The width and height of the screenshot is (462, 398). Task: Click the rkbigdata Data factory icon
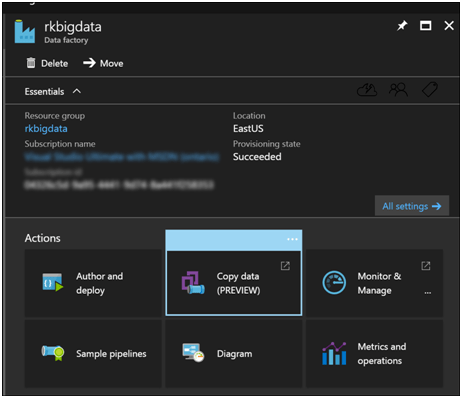click(x=25, y=32)
